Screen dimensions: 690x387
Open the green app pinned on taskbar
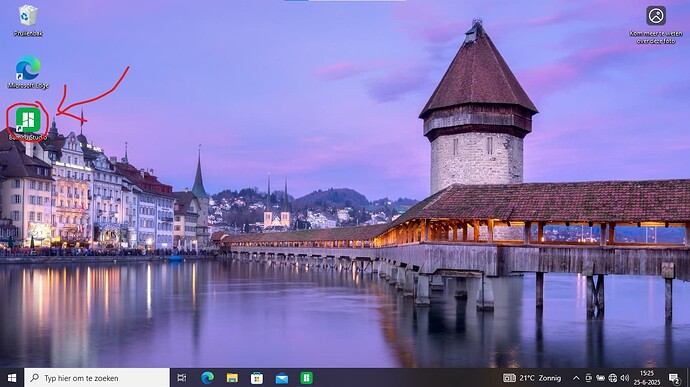[x=307, y=378]
